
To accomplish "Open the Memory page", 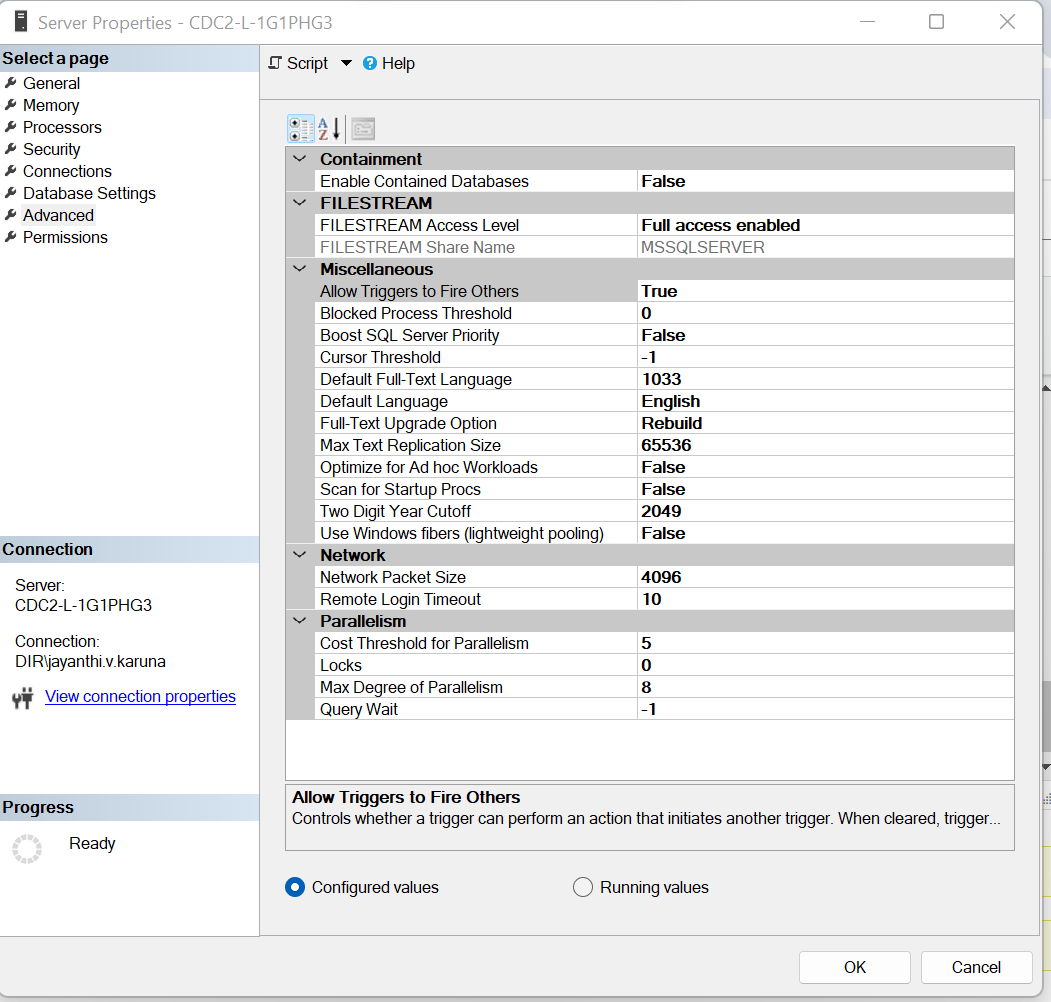I will point(51,105).
